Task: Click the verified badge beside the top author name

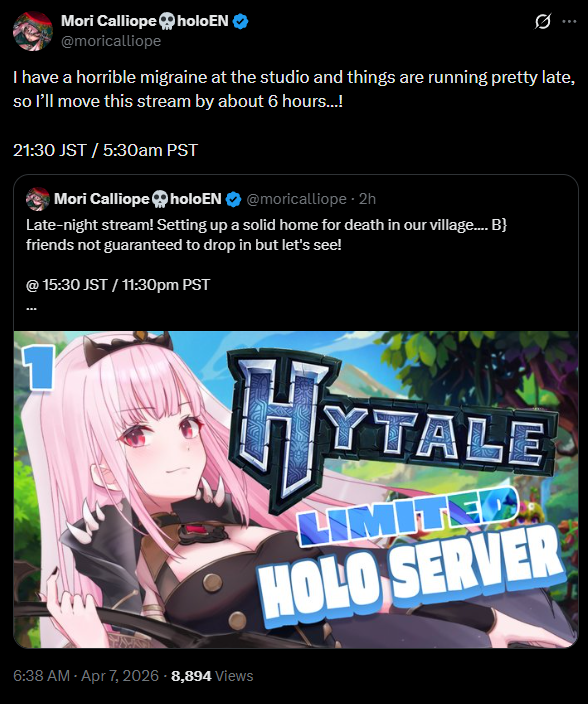Action: (x=241, y=21)
